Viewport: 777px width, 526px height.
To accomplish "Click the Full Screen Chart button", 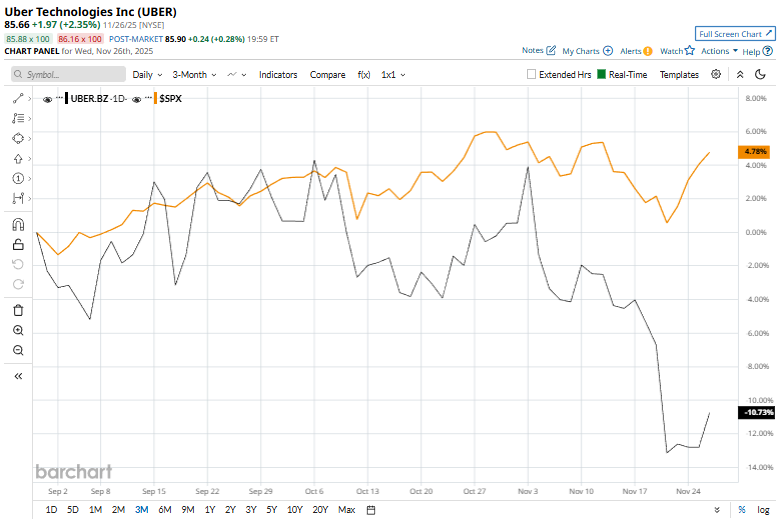I will 735,34.
